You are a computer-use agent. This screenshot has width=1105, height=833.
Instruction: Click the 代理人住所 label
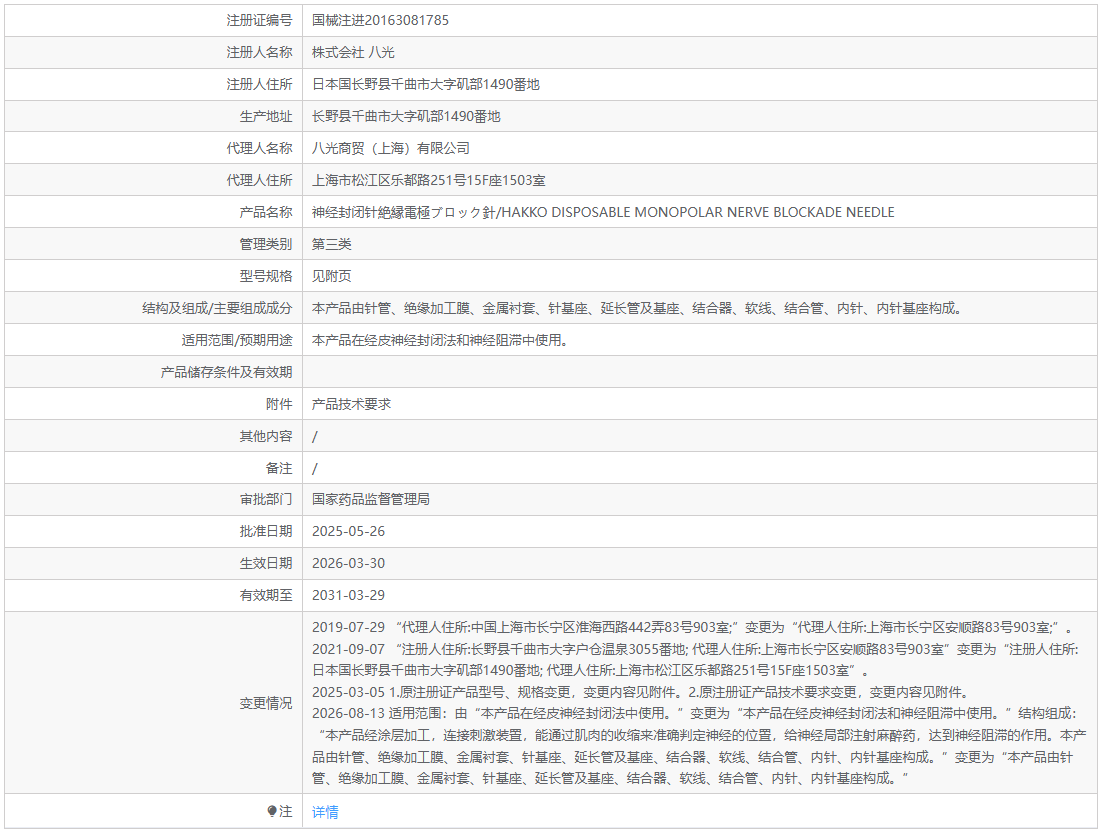click(x=259, y=180)
